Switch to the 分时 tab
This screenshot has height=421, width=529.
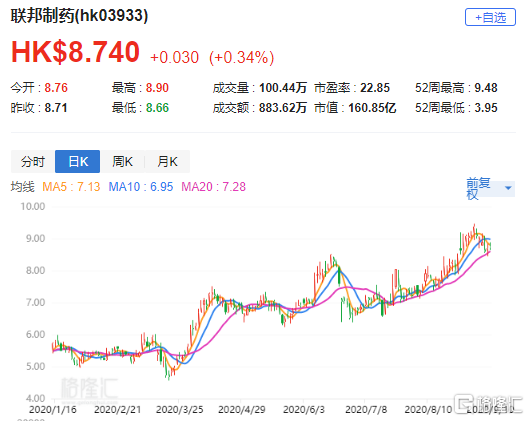coord(33,162)
